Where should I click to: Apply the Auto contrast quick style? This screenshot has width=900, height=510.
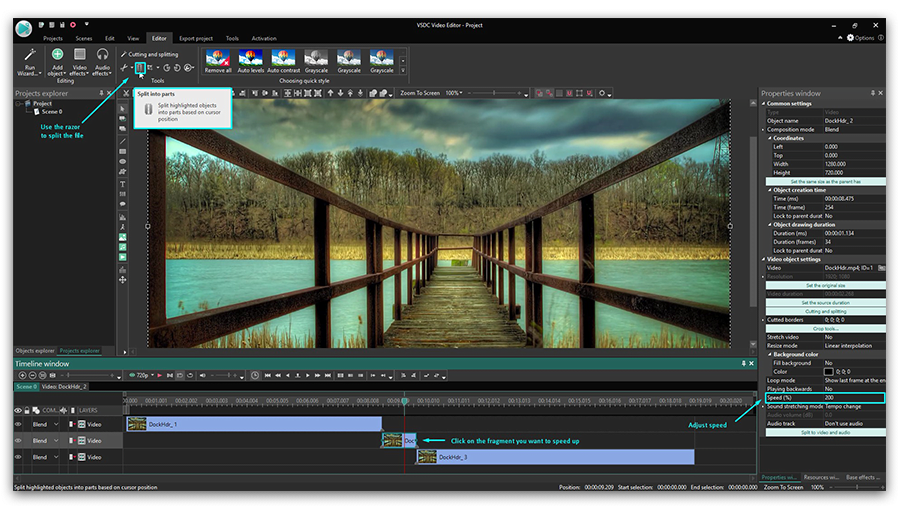284,61
